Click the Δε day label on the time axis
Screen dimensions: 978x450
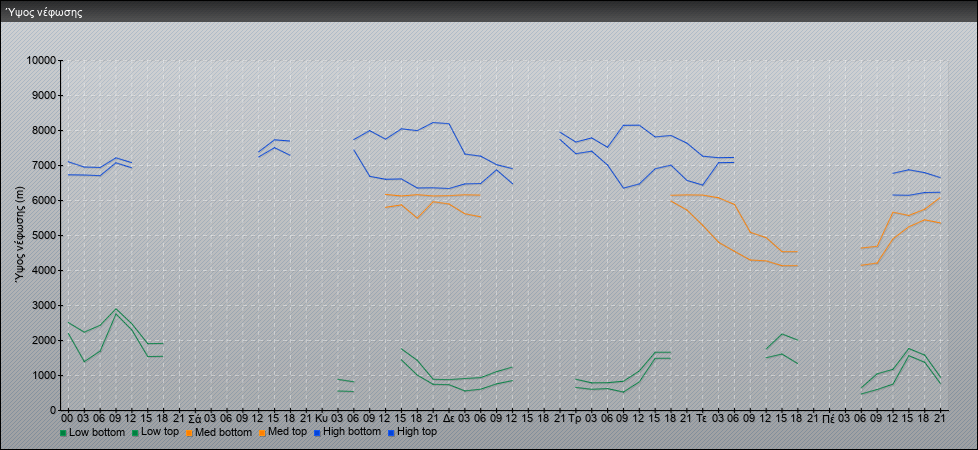(x=448, y=418)
